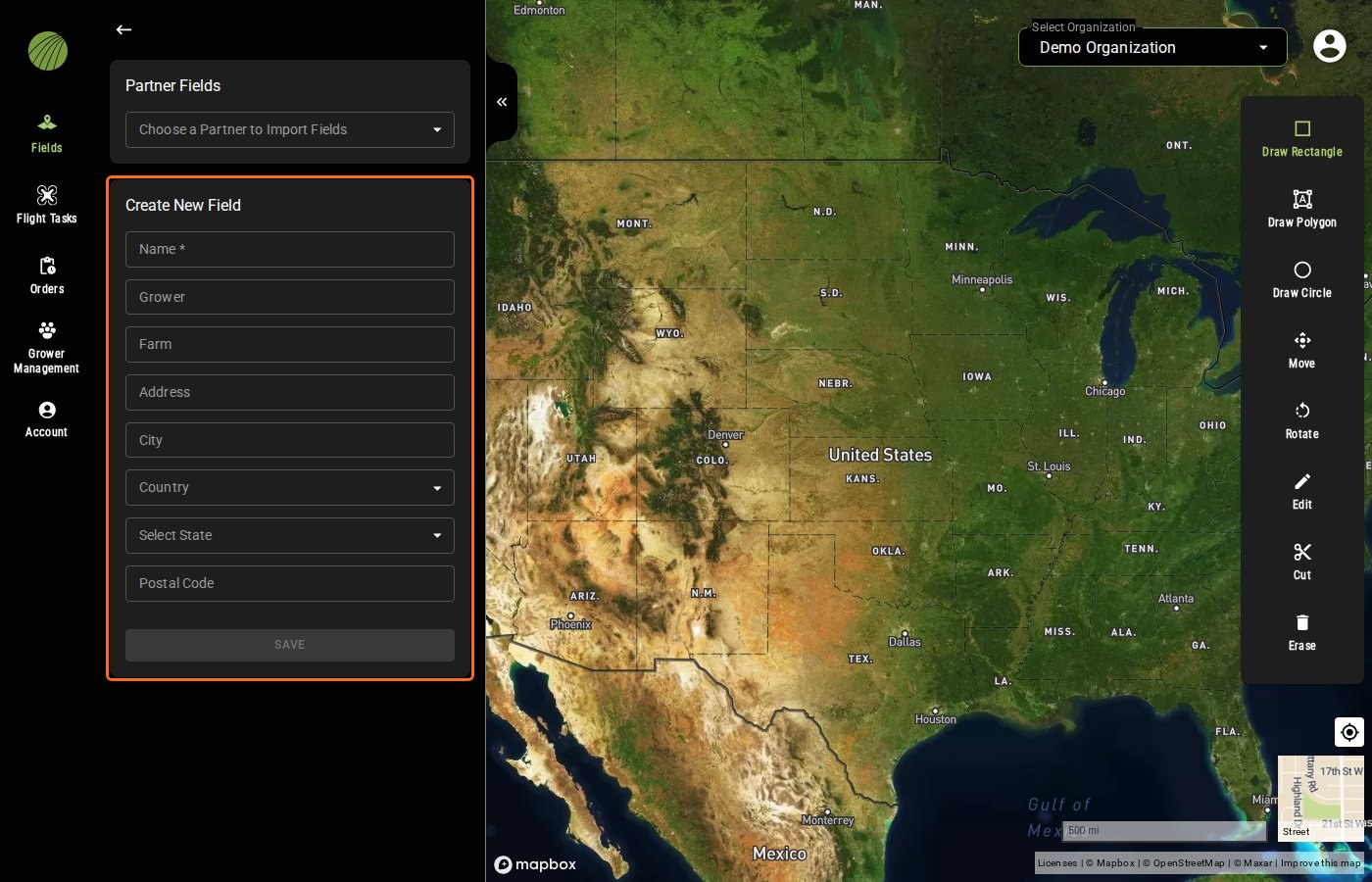Click the Chicago city label on map
This screenshot has height=882, width=1372.
click(x=1104, y=391)
